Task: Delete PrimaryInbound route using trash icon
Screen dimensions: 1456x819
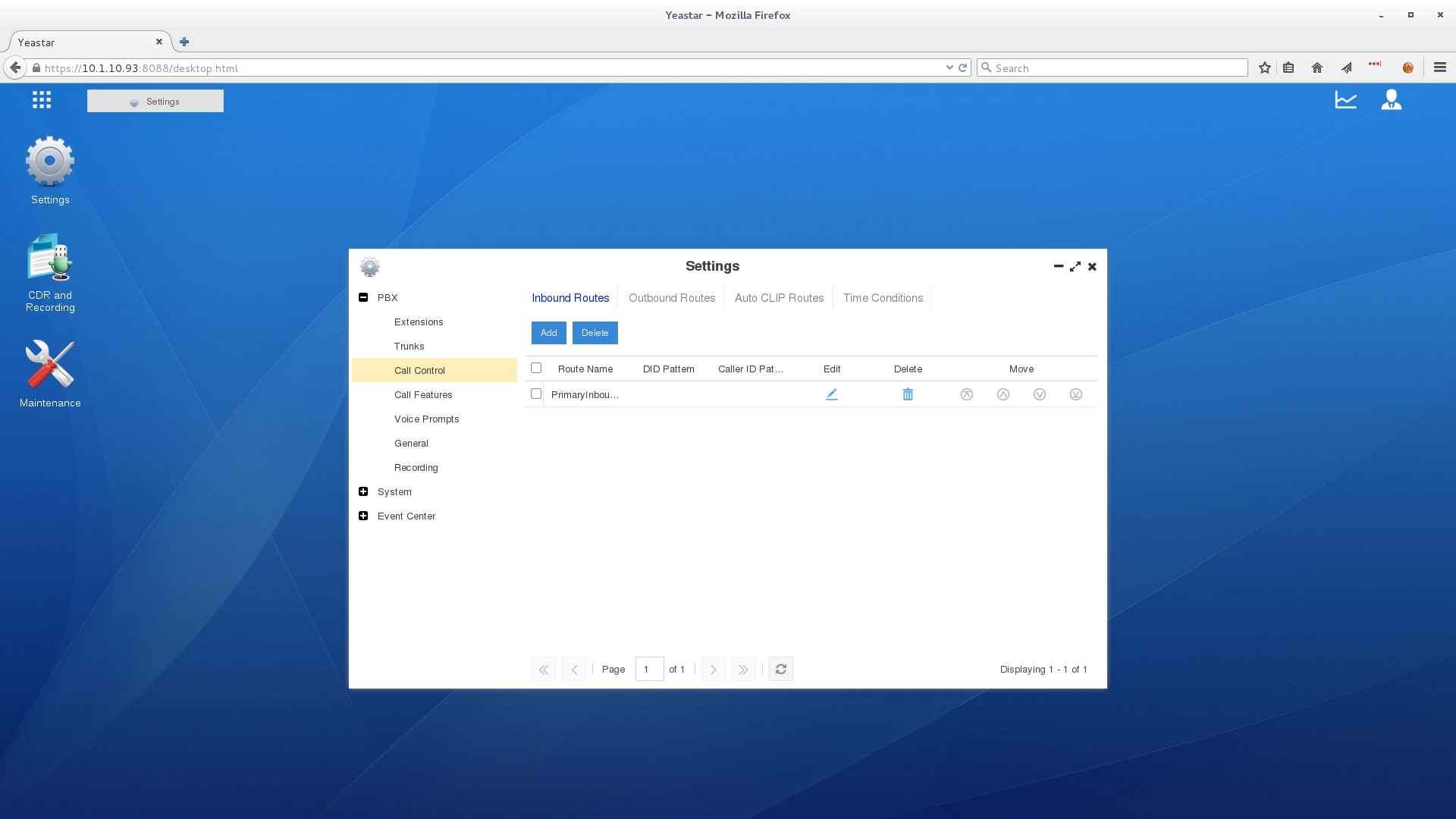Action: [x=908, y=394]
